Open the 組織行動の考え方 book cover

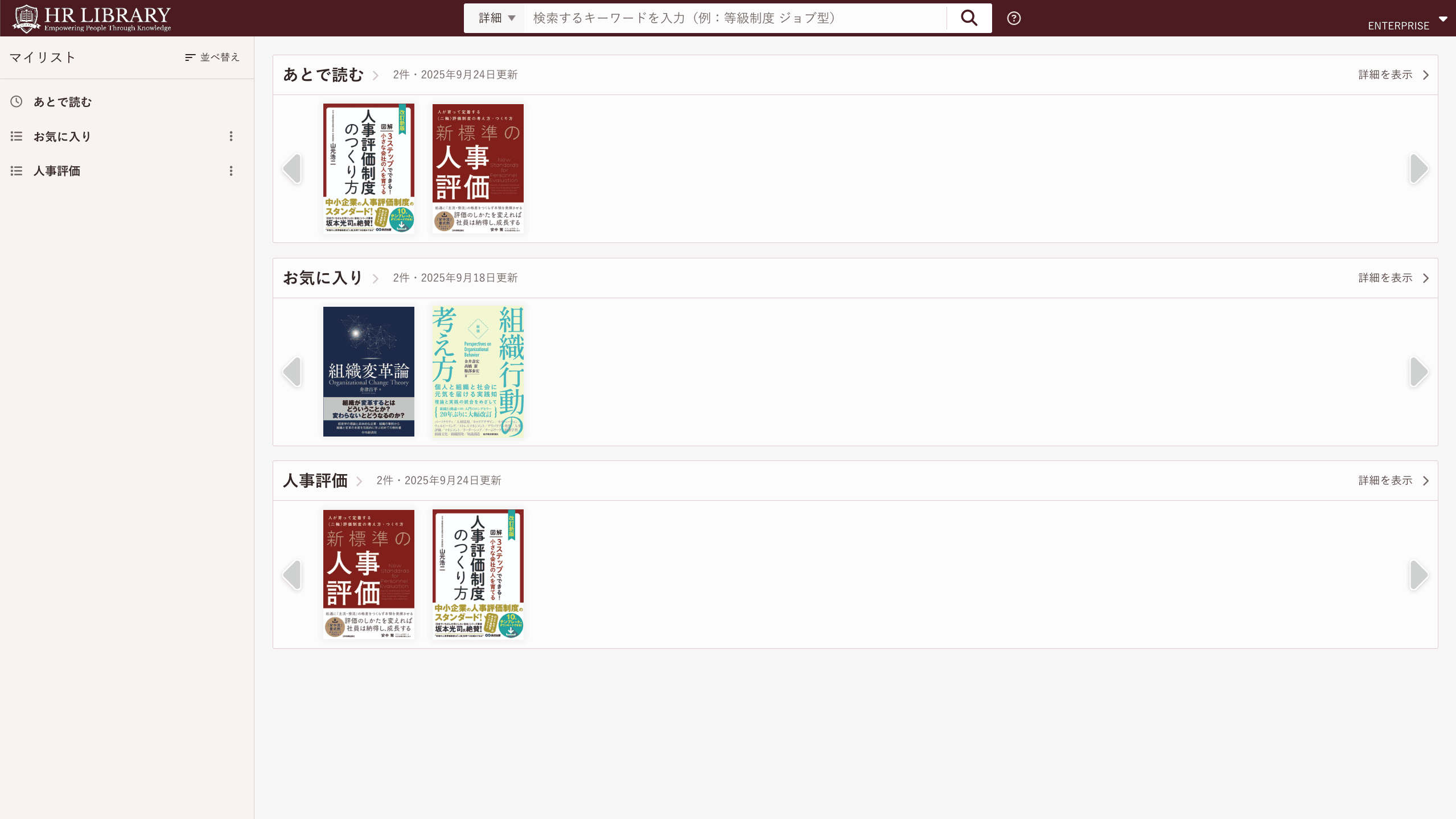(478, 371)
